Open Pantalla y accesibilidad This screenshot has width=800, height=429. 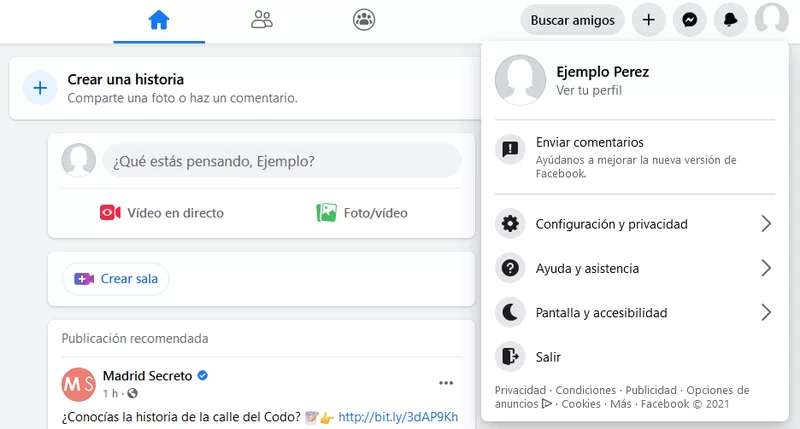click(x=635, y=313)
